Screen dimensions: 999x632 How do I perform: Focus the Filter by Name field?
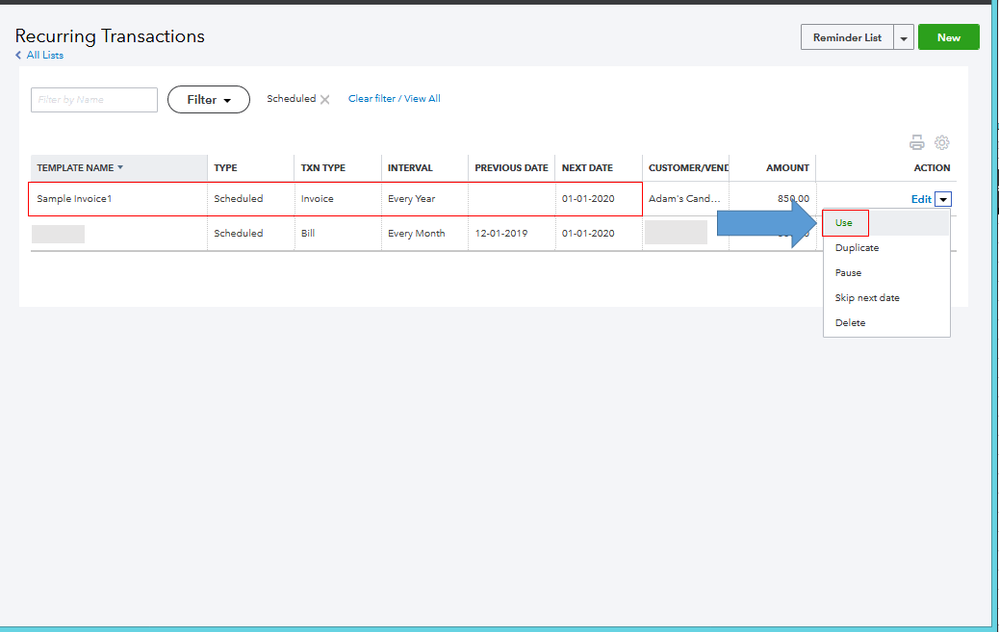pos(94,99)
